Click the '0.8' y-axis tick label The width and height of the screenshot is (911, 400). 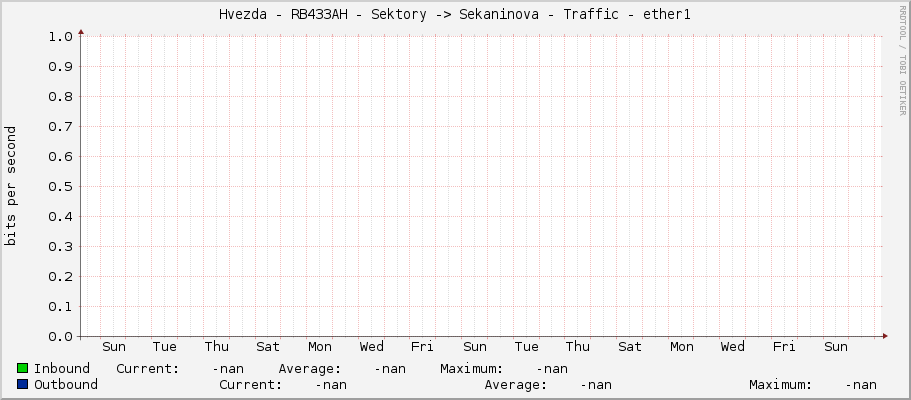pyautogui.click(x=60, y=97)
